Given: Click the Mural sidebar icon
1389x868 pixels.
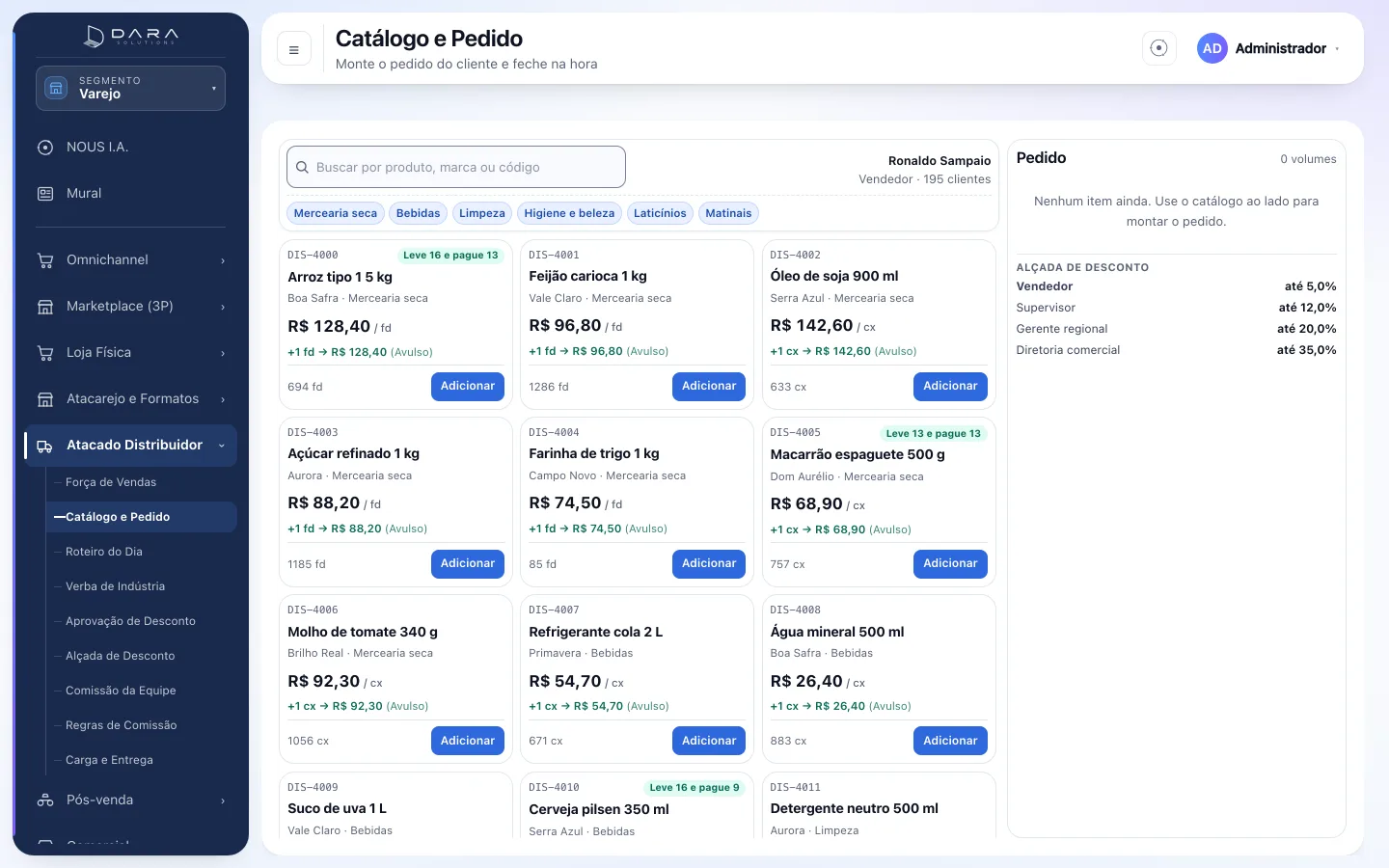Looking at the screenshot, I should tap(45, 194).
